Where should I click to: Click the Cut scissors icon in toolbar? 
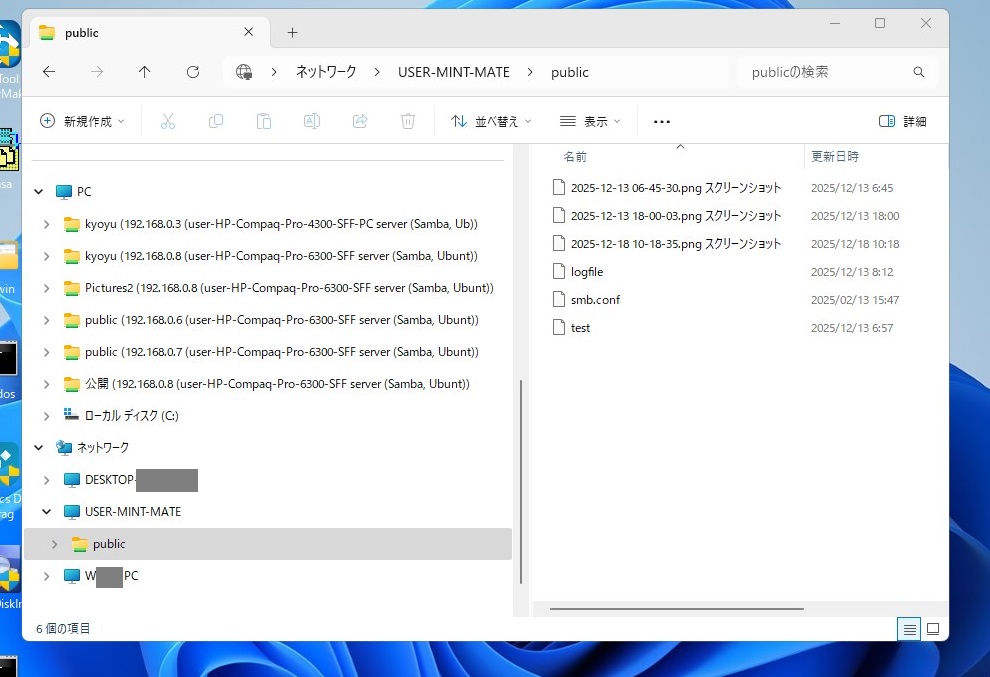(x=167, y=121)
